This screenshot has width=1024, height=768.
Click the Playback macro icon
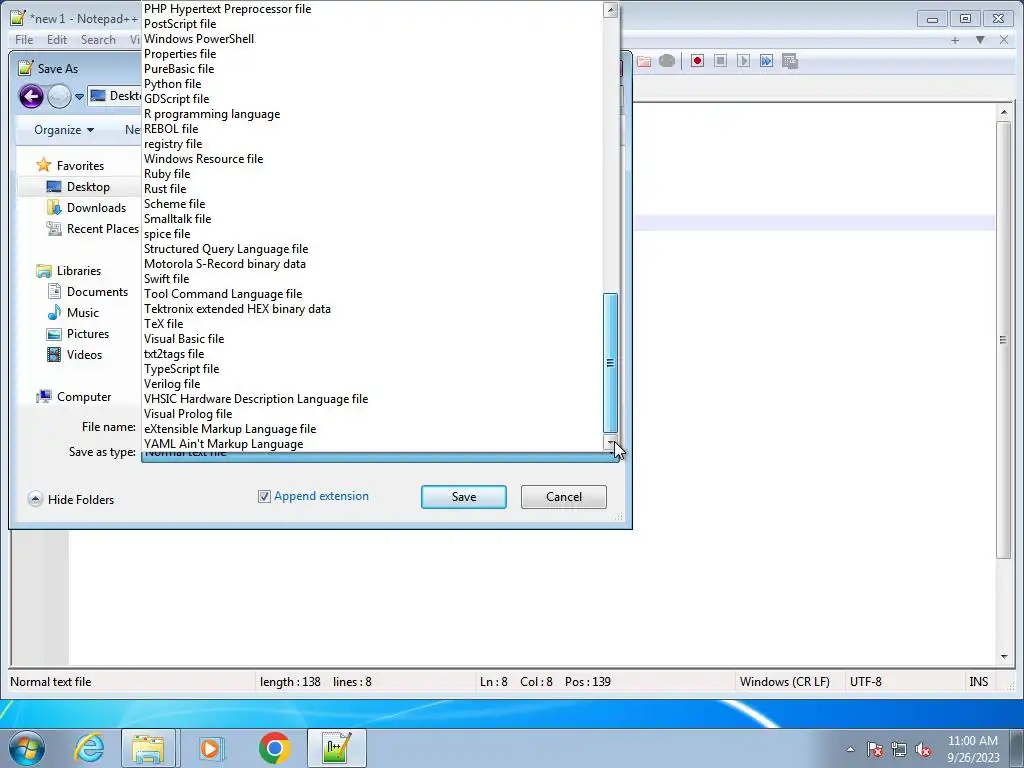[743, 61]
